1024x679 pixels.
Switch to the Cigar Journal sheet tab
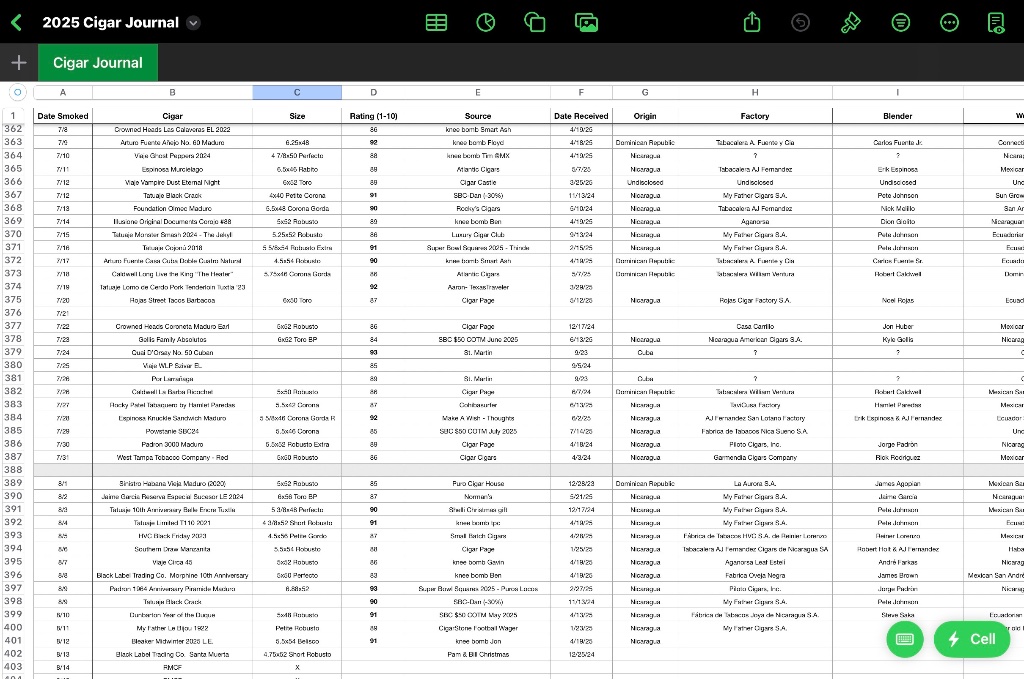pos(98,62)
